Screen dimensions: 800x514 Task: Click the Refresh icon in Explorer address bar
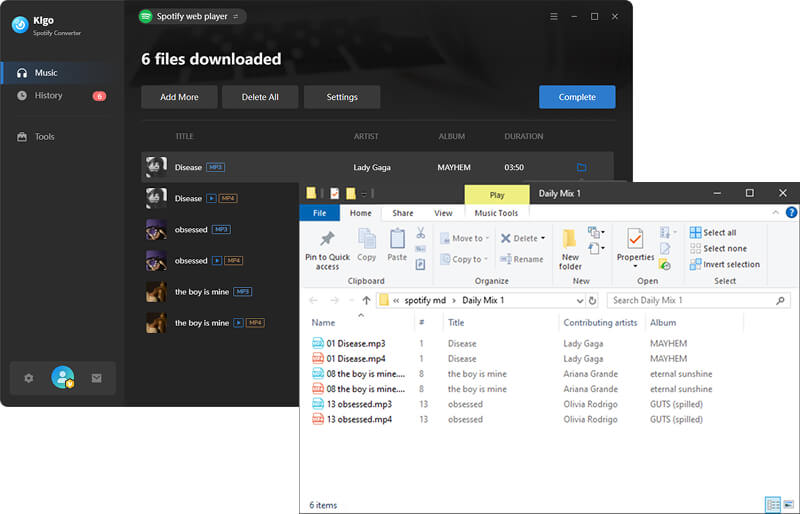tap(592, 301)
